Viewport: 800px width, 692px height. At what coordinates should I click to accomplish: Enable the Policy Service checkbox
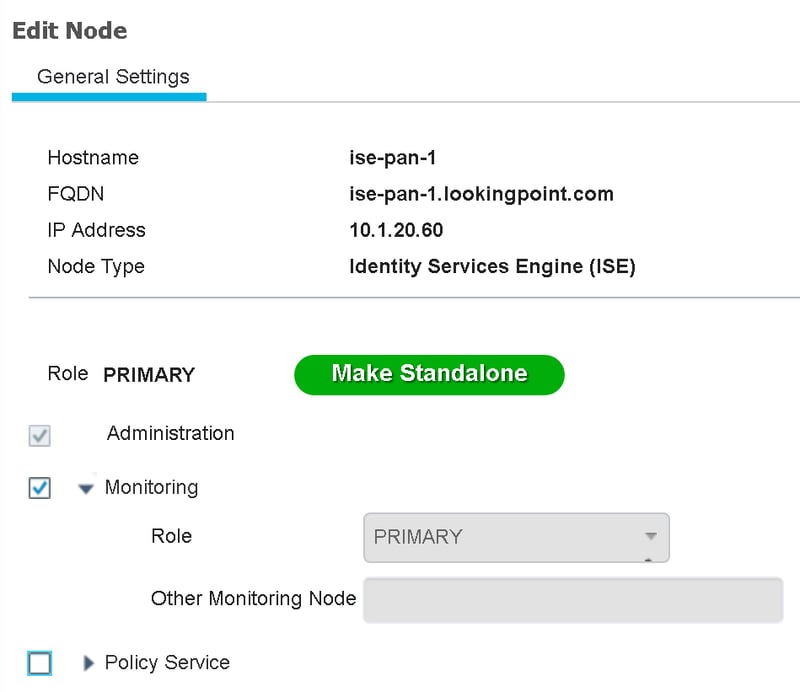coord(39,662)
